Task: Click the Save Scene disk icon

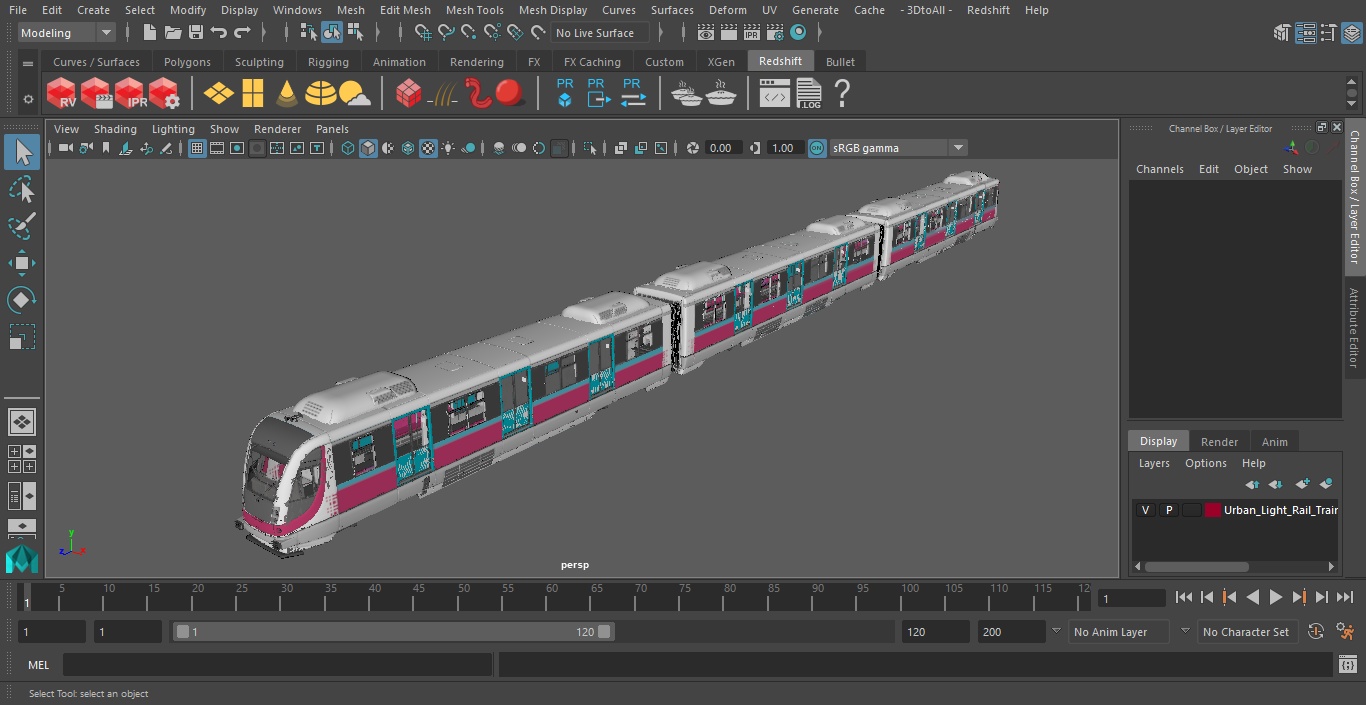Action: click(x=196, y=33)
